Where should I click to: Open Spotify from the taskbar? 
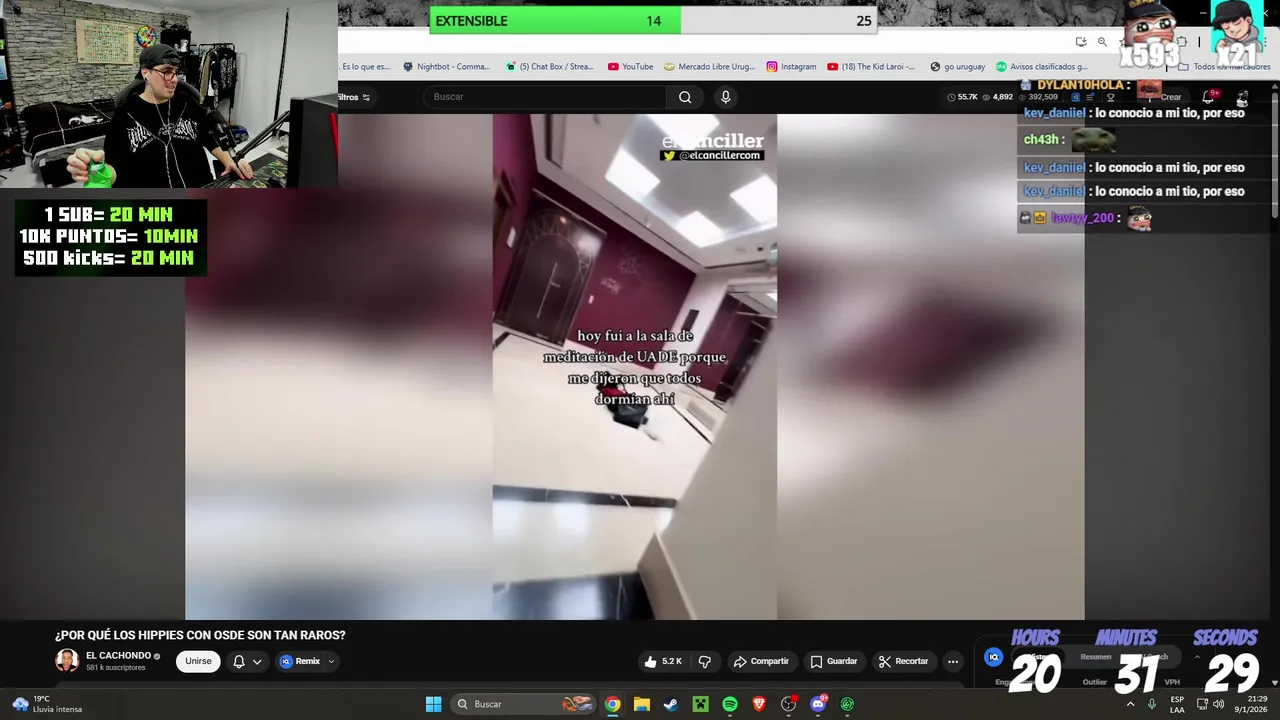pyautogui.click(x=730, y=704)
